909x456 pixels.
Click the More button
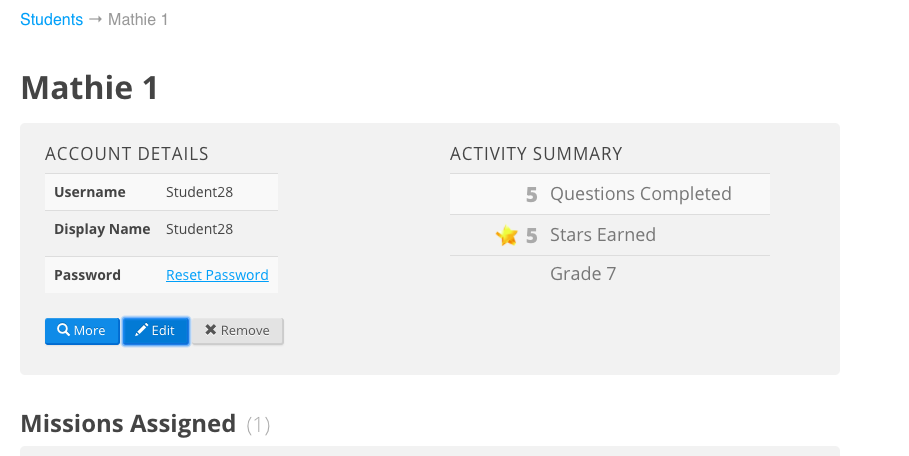[82, 331]
